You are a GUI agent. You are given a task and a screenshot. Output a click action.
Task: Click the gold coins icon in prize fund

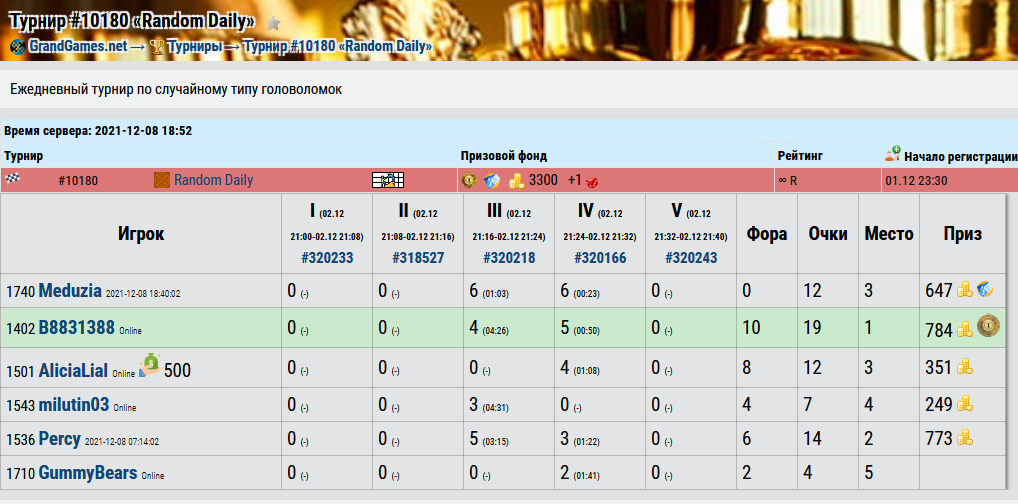point(516,181)
